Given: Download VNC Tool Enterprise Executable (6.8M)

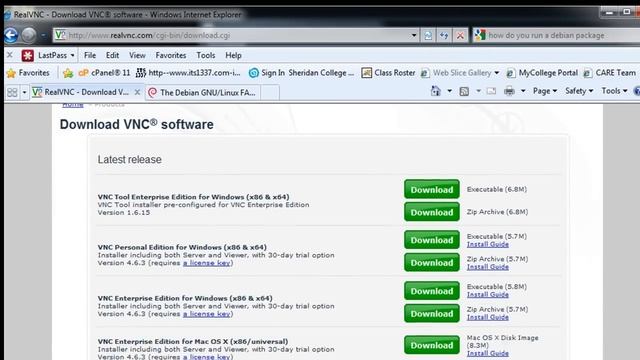Looking at the screenshot, I should tap(432, 189).
